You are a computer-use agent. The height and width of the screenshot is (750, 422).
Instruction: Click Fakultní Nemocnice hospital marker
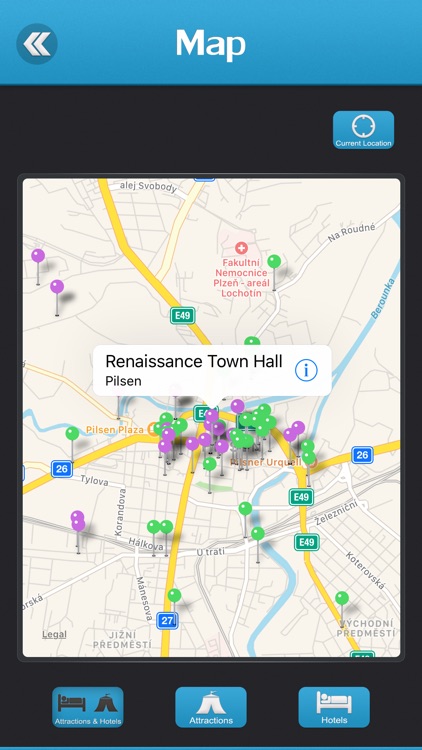241,248
